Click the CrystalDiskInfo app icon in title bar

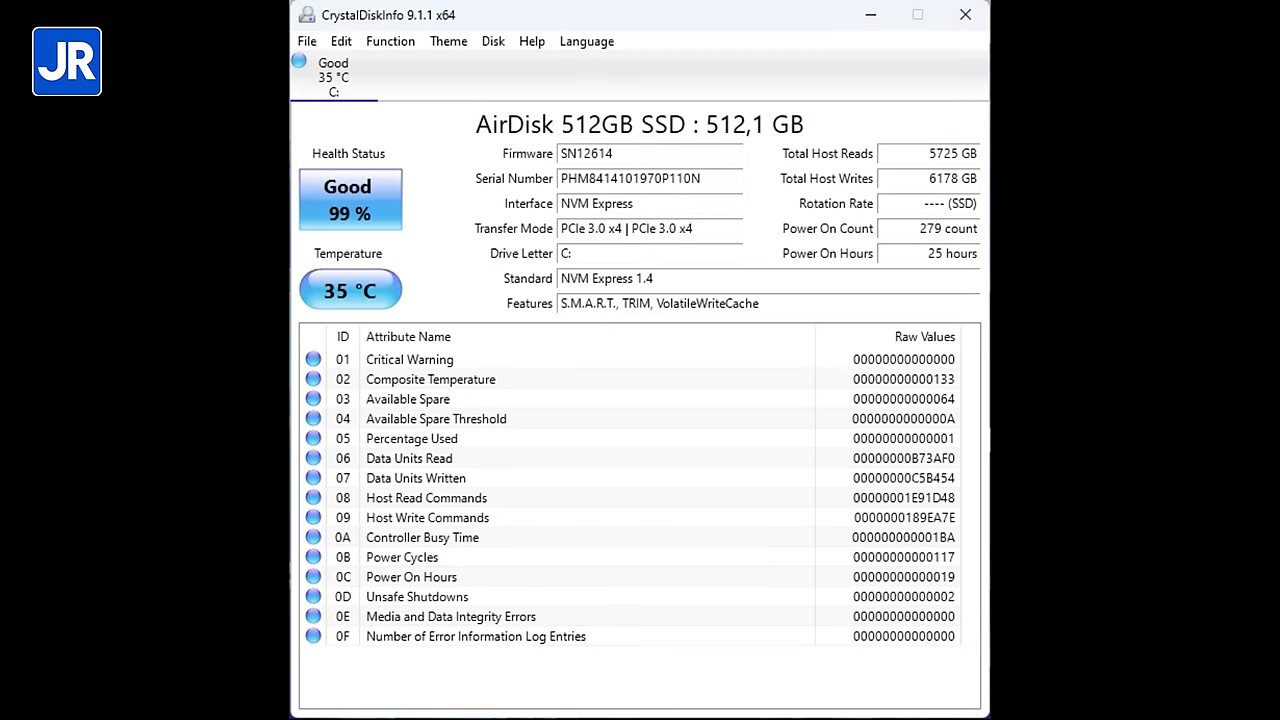click(x=306, y=15)
